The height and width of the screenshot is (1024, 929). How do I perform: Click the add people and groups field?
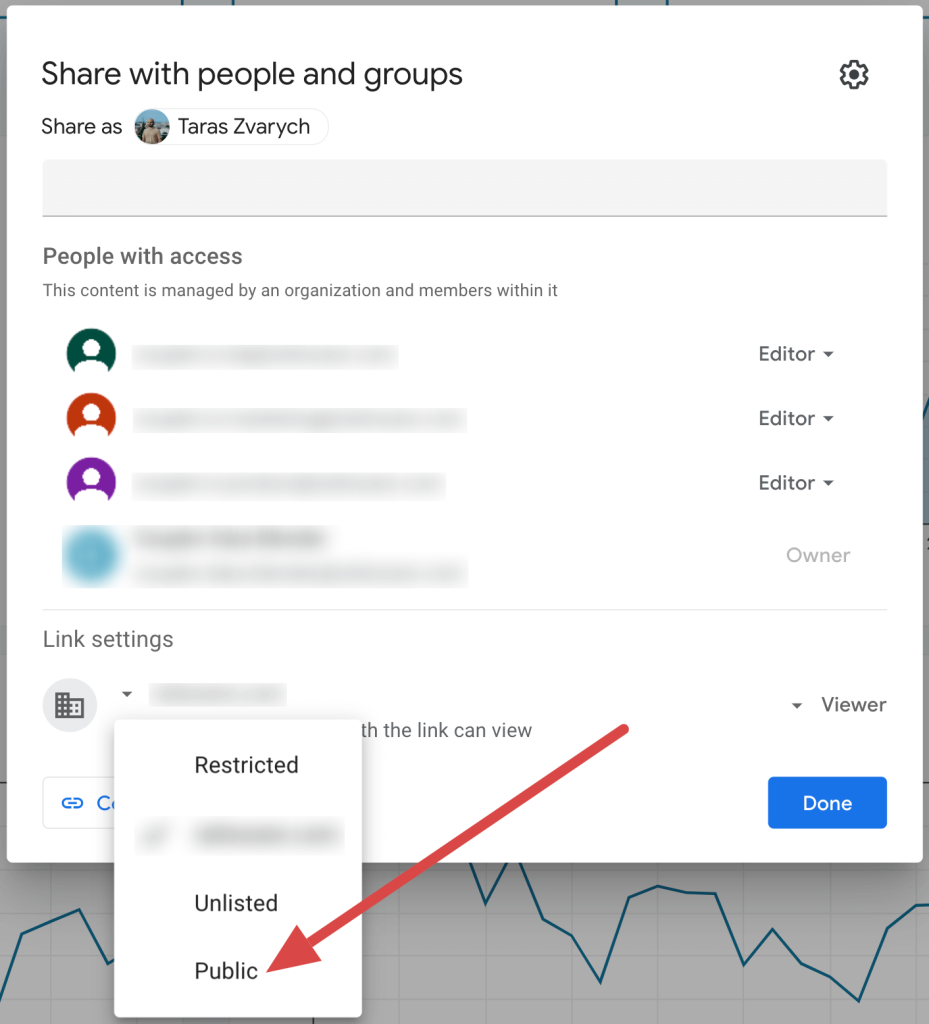(x=464, y=187)
